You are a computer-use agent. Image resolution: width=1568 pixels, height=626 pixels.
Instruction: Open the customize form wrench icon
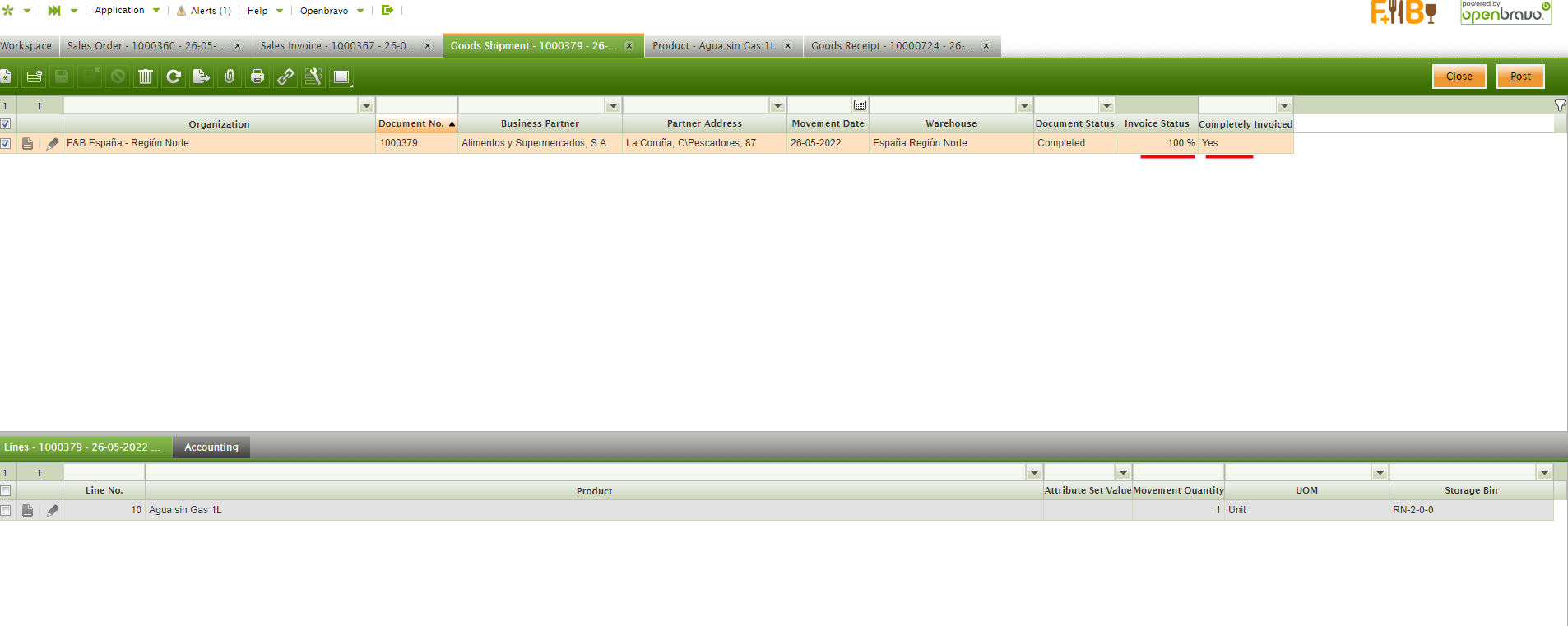[313, 77]
